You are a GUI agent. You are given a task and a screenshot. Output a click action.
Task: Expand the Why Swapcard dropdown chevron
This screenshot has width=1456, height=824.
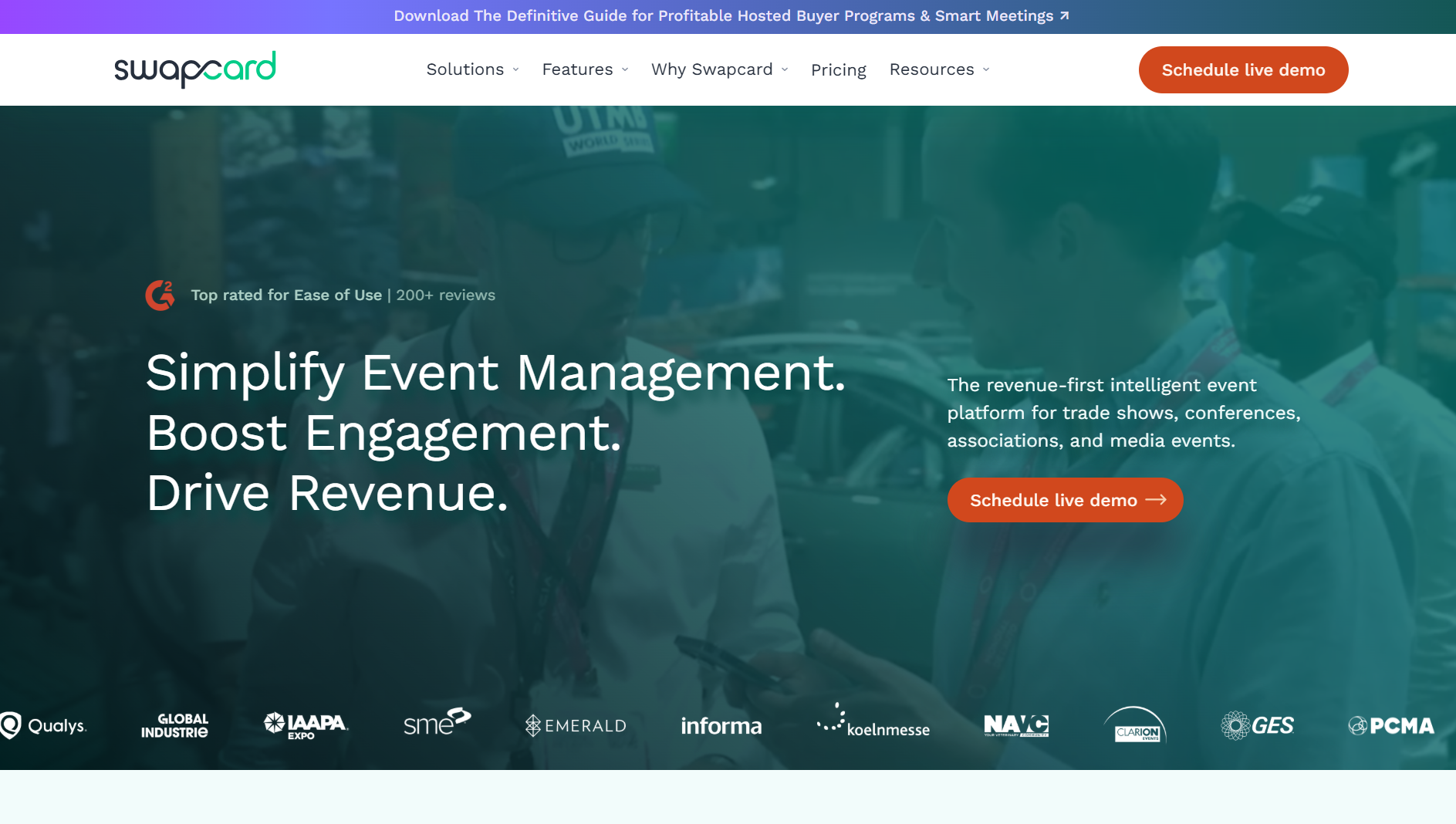pos(785,70)
